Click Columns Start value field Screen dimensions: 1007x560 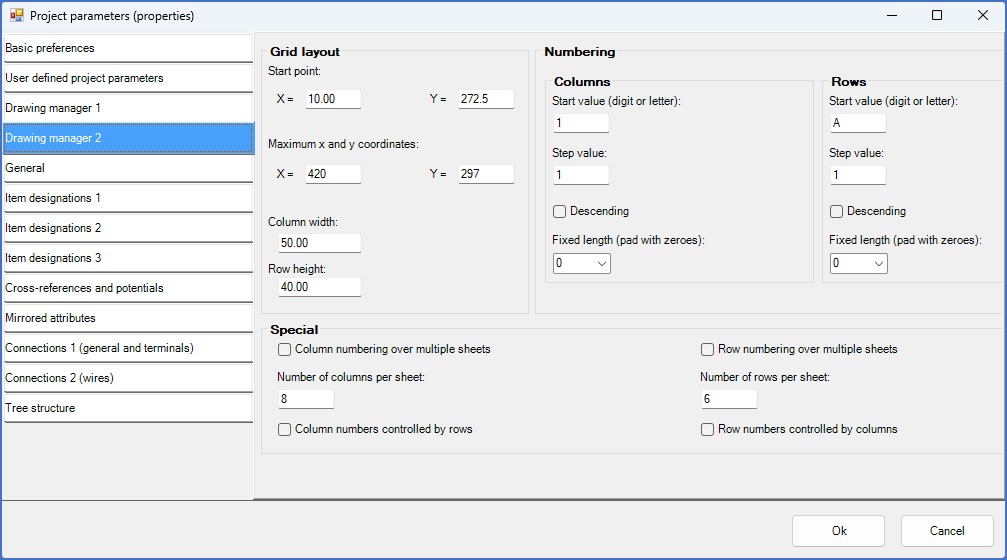click(x=581, y=123)
